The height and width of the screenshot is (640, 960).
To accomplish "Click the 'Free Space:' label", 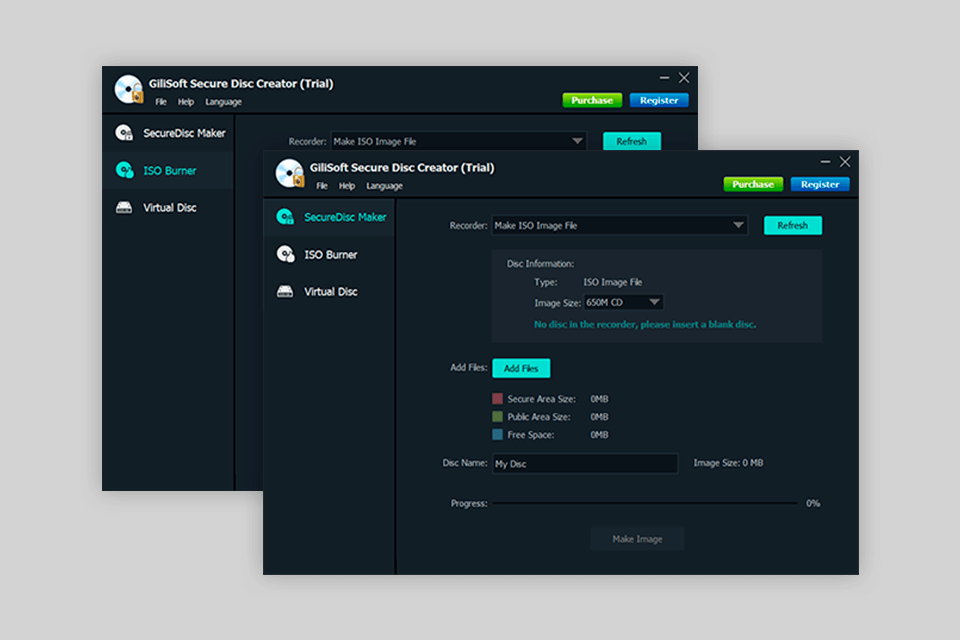I will (531, 435).
